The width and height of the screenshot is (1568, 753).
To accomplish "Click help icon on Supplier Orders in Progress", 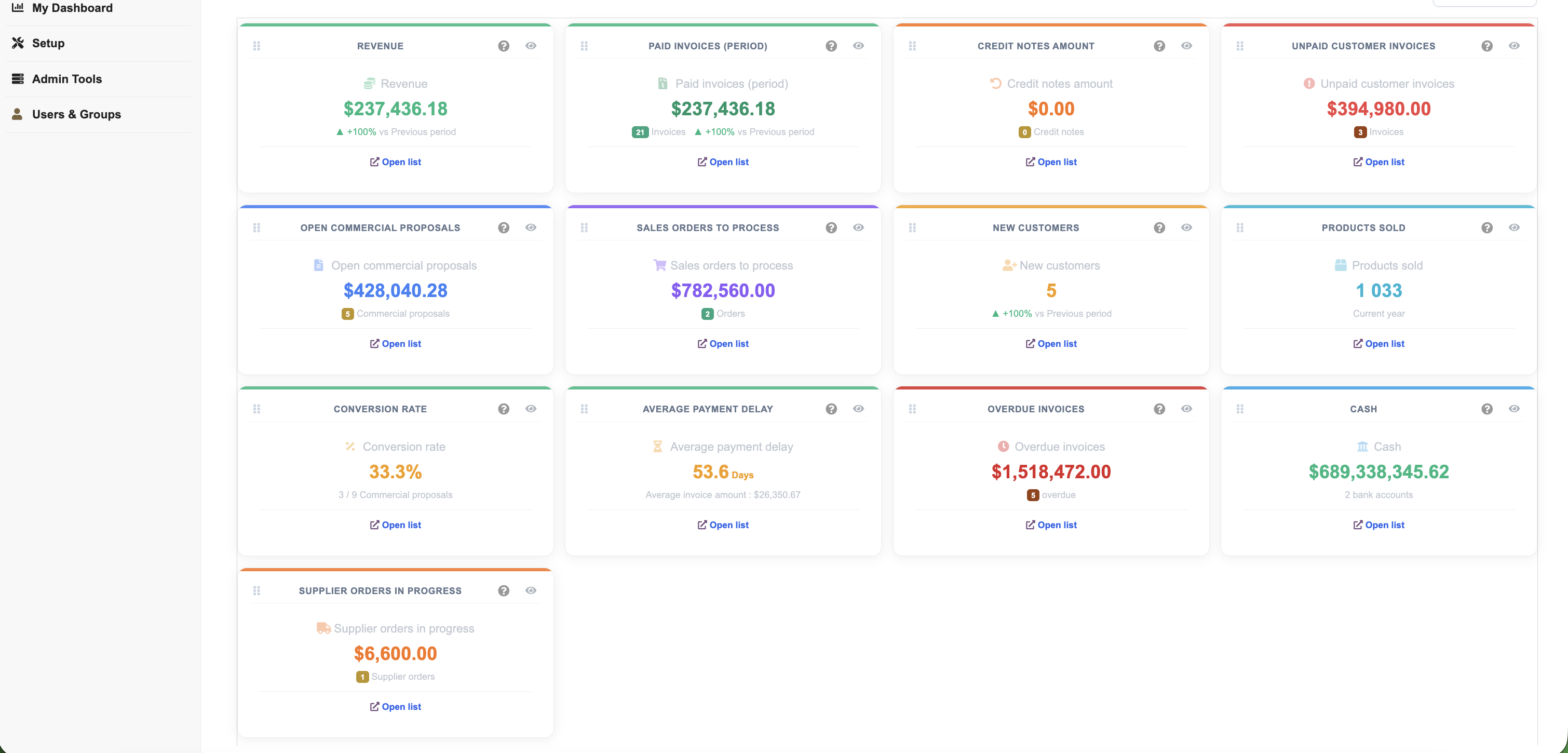I will pos(504,590).
